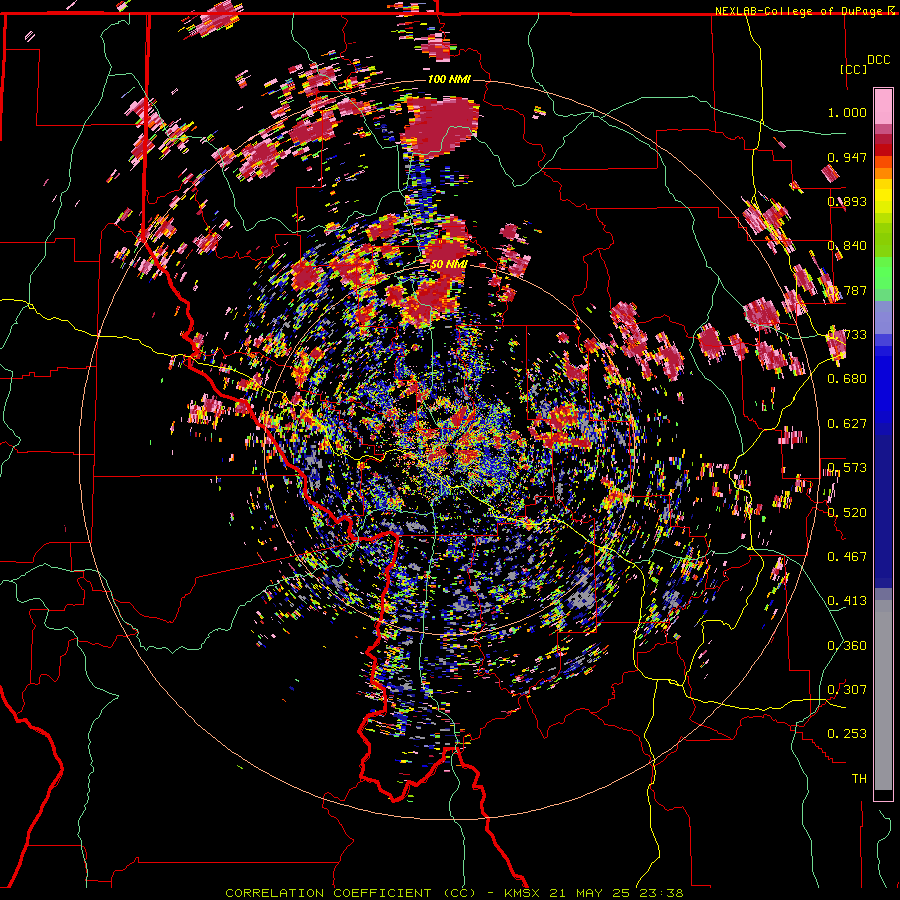
Task: Pick the green segment of the color bar
Action: 883,273
